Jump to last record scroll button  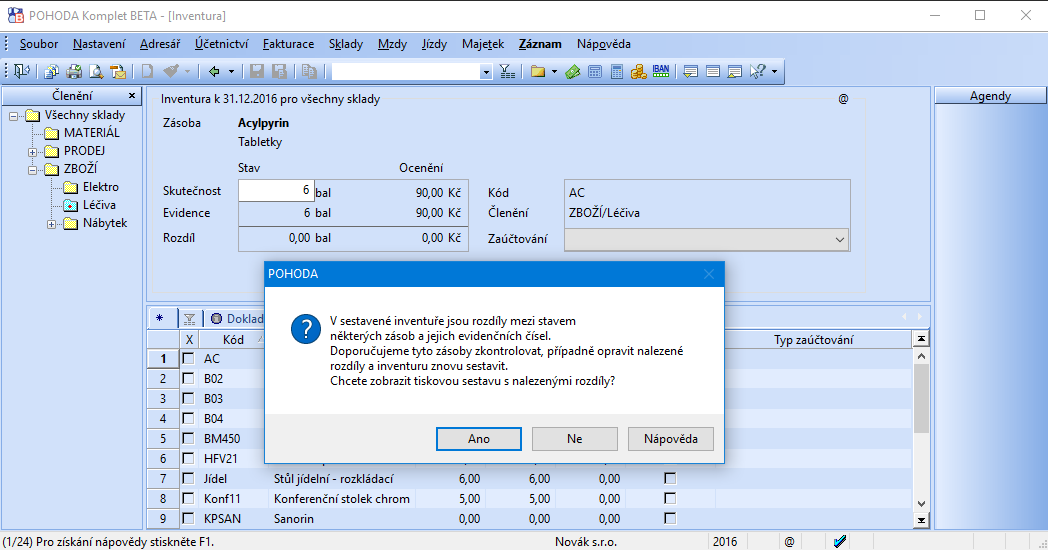(921, 520)
